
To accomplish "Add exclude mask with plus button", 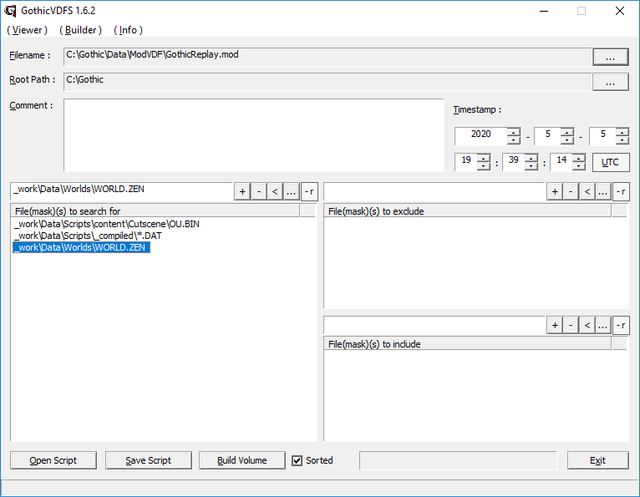I will click(555, 191).
